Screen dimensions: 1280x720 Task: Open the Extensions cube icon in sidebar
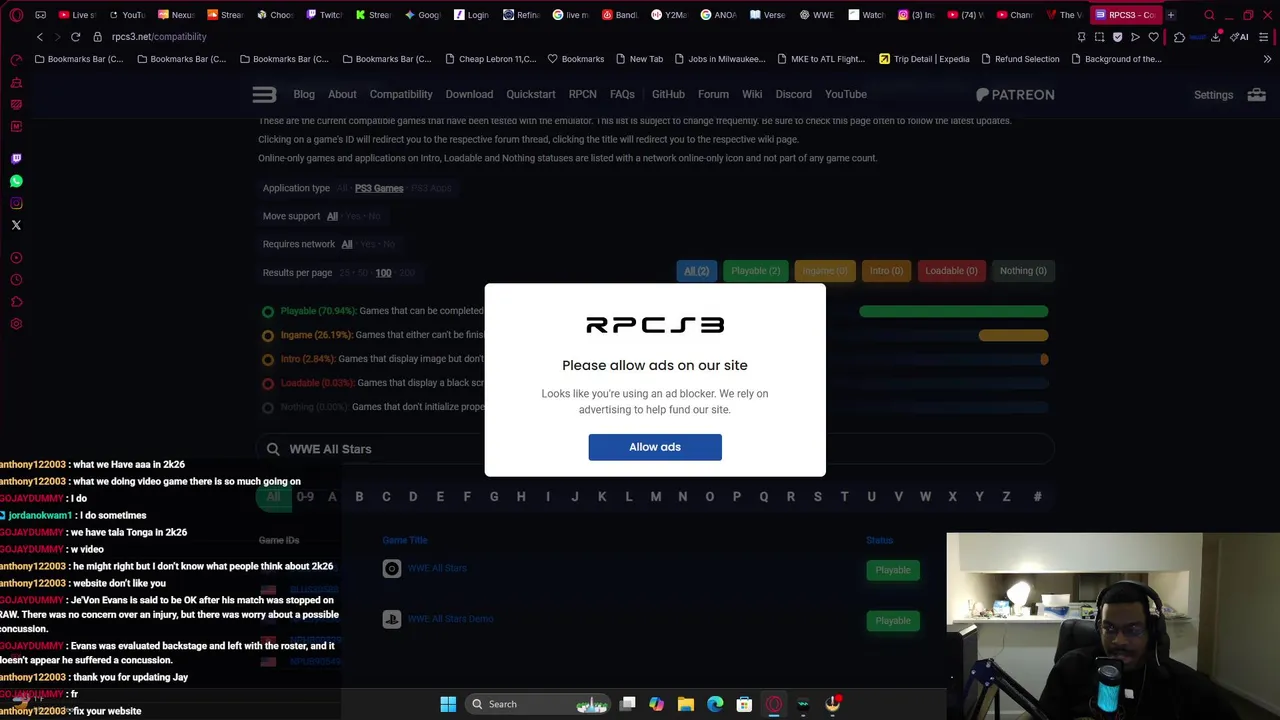point(16,302)
